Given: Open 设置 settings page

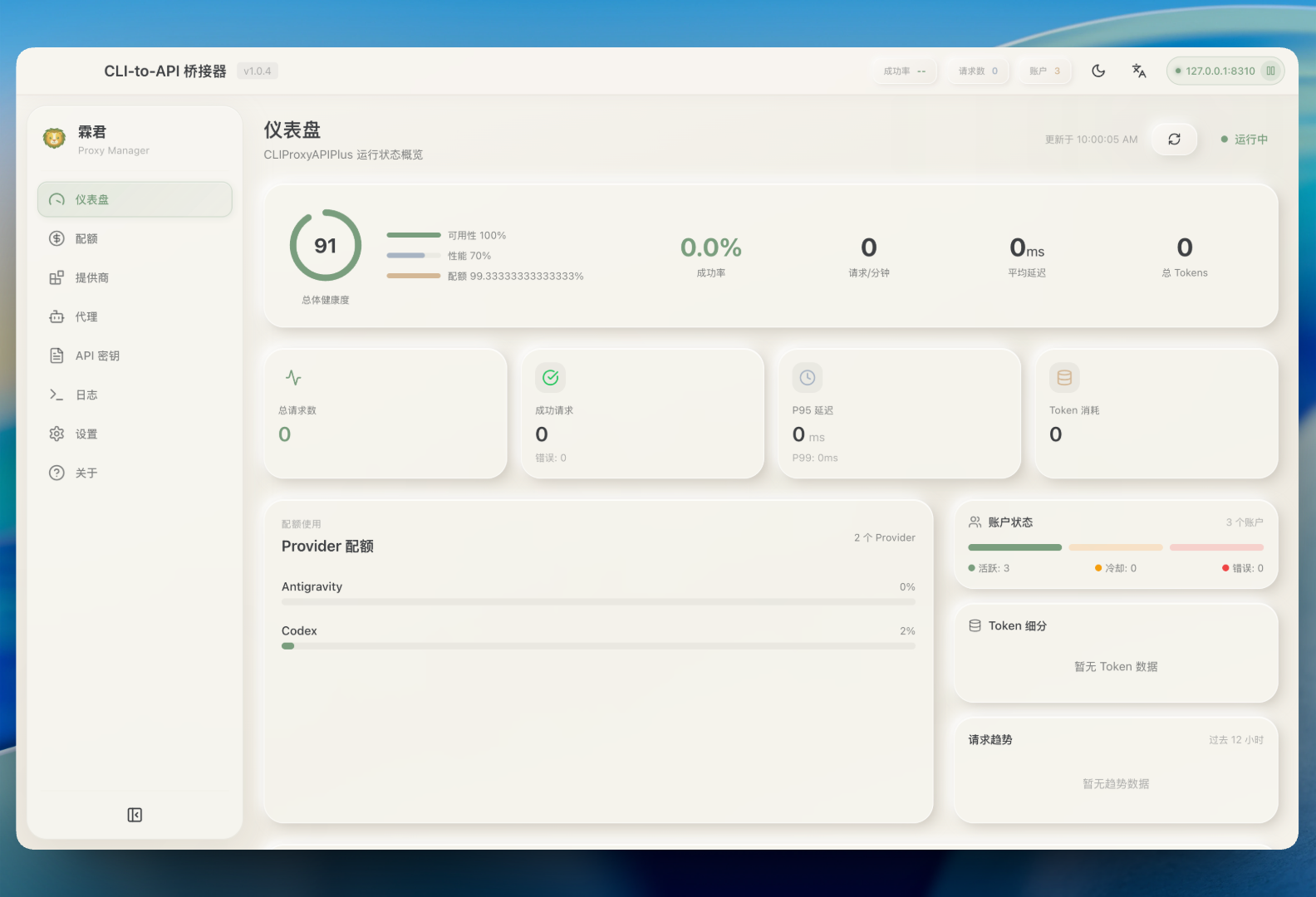Looking at the screenshot, I should 135,434.
